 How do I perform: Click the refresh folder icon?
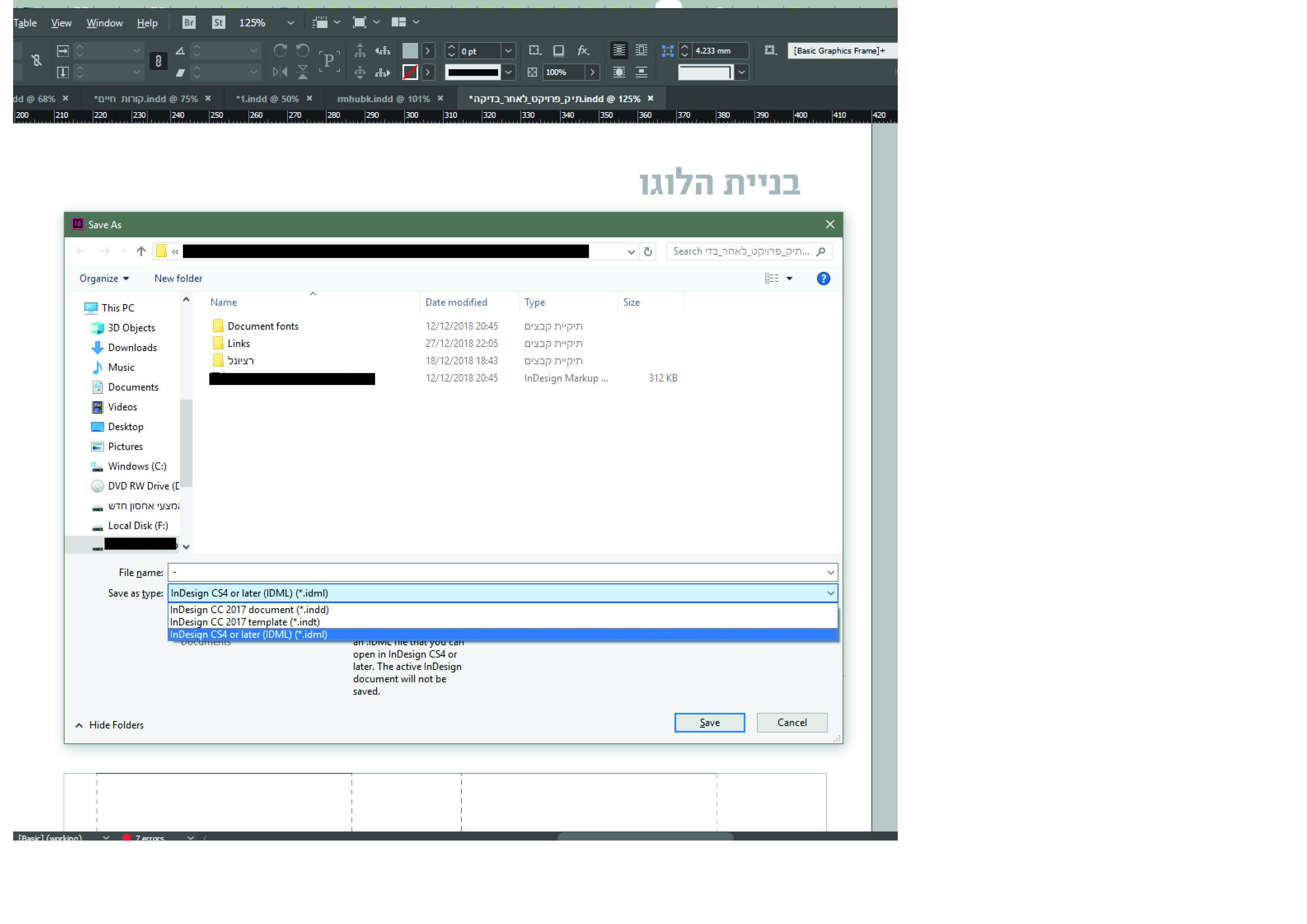[x=648, y=251]
